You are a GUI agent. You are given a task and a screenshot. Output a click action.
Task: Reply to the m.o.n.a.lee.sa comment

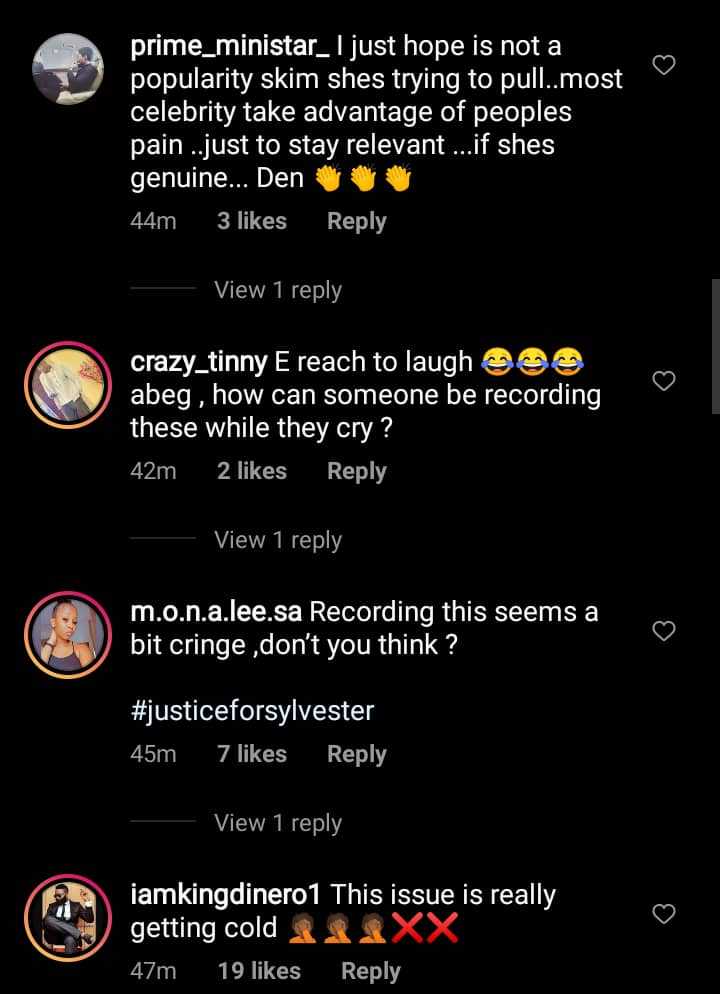[356, 754]
